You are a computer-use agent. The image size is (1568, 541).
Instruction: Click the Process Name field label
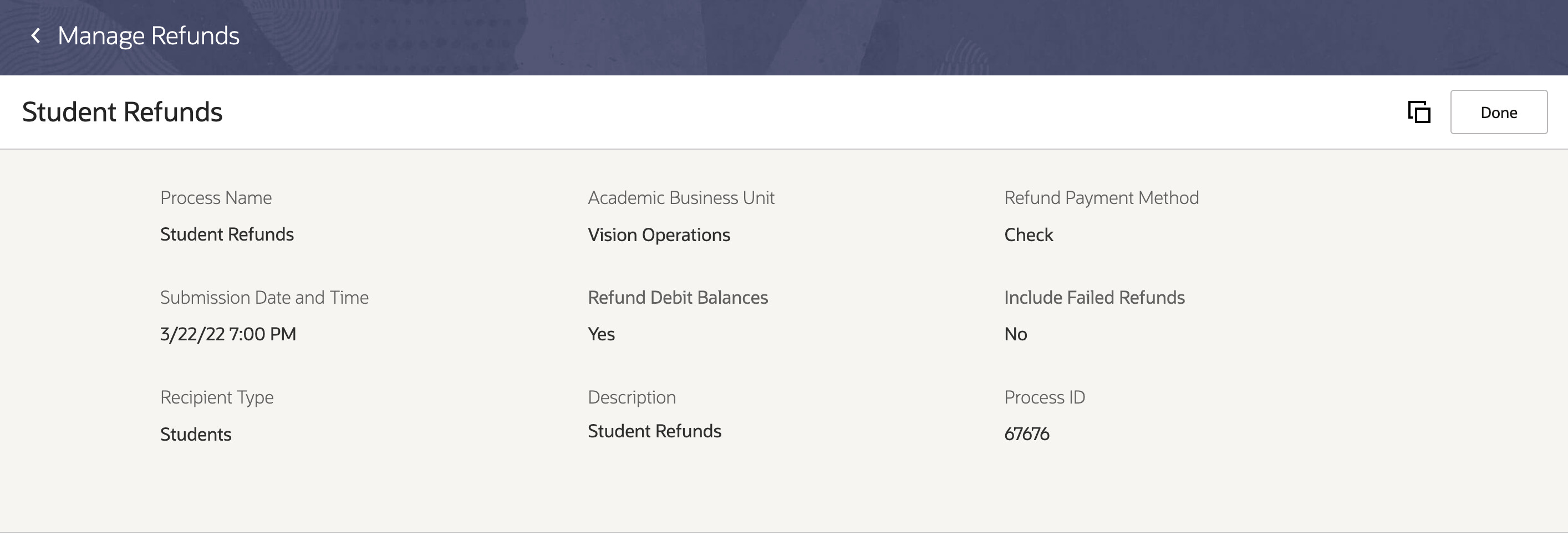point(216,198)
